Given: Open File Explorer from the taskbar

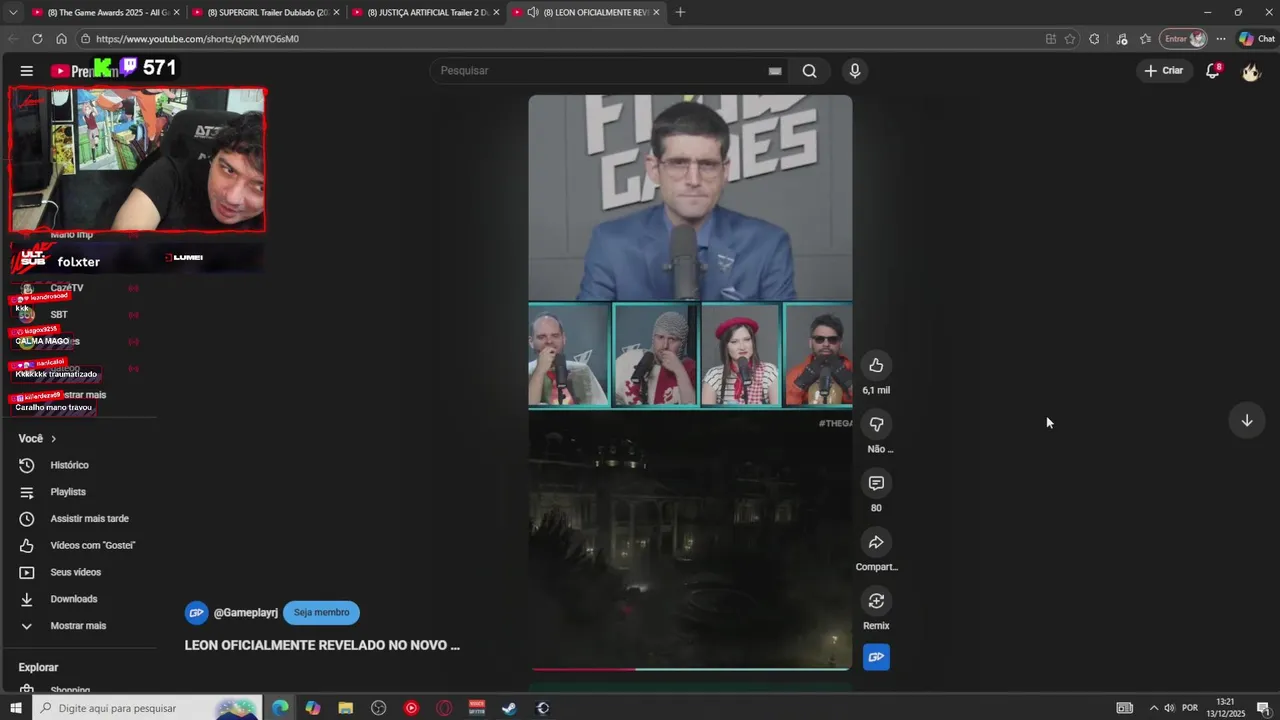Looking at the screenshot, I should pyautogui.click(x=346, y=708).
